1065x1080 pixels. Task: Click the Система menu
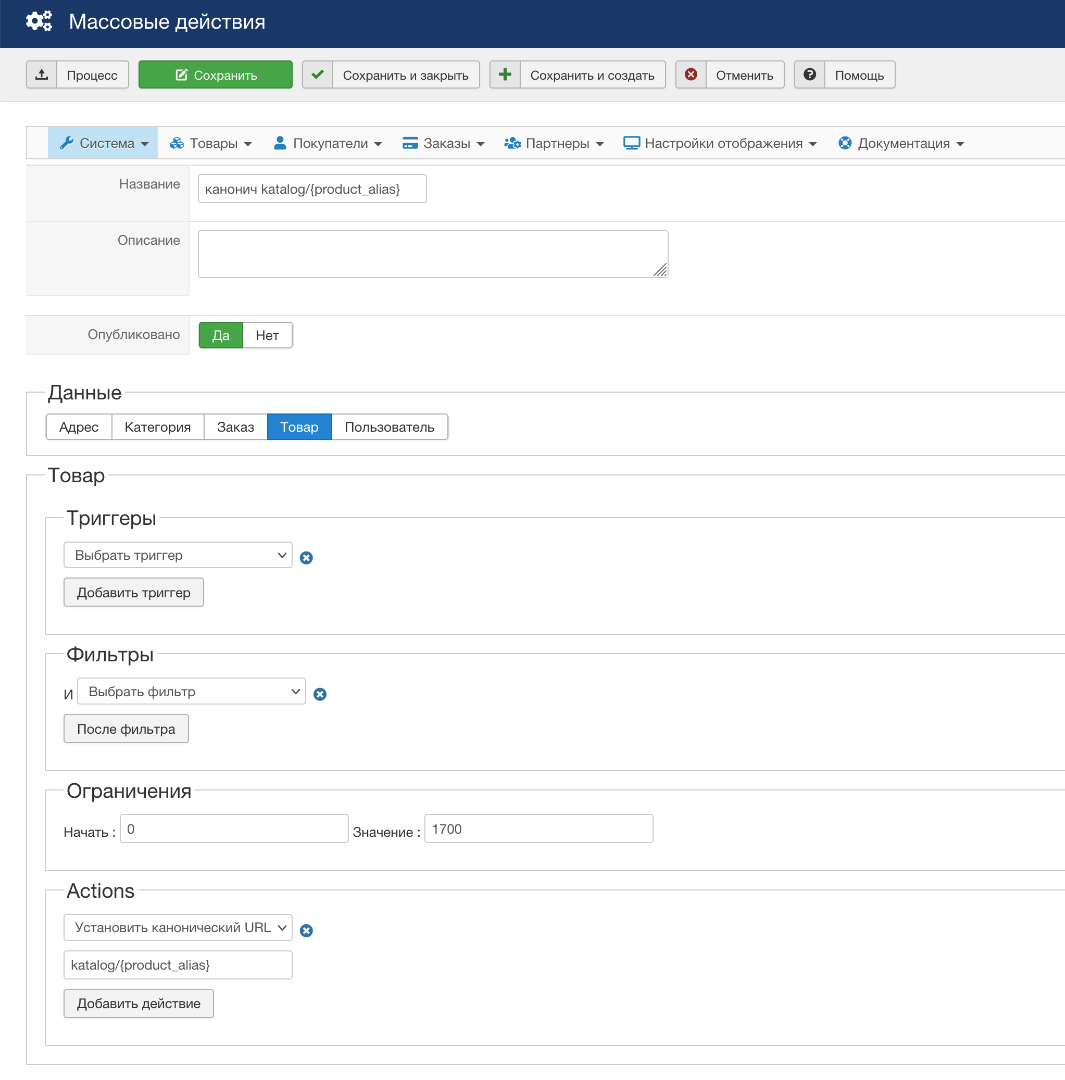(x=103, y=143)
